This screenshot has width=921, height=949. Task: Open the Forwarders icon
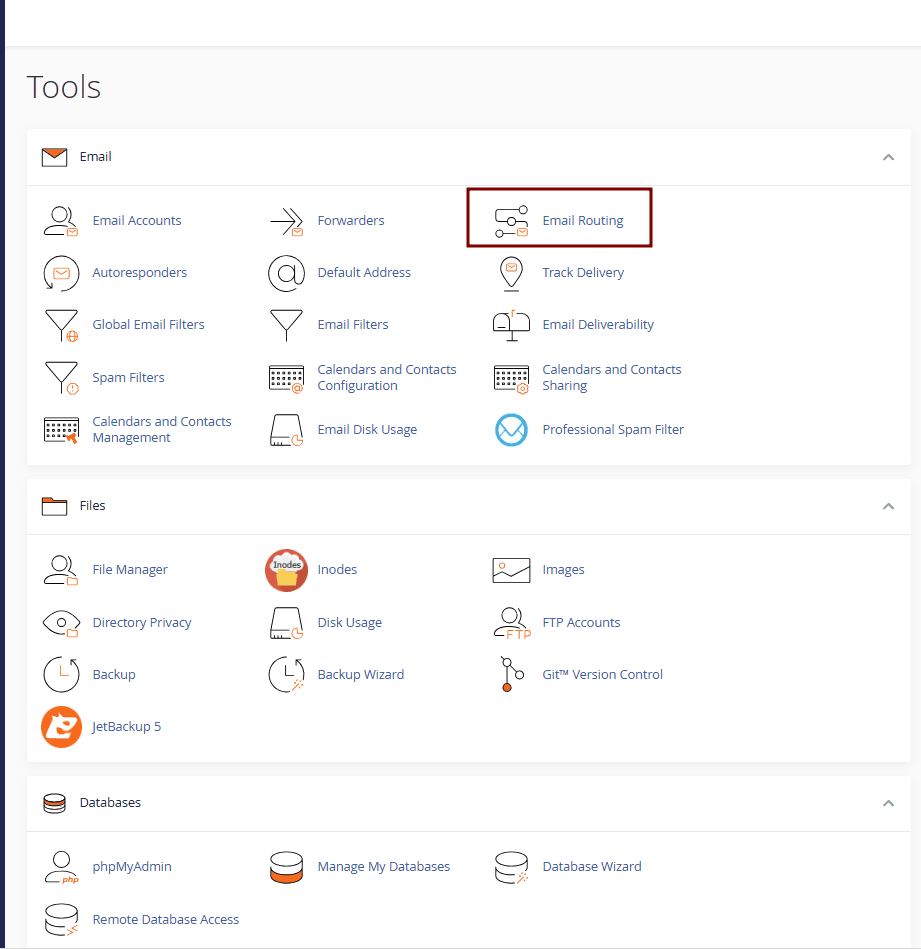(286, 221)
